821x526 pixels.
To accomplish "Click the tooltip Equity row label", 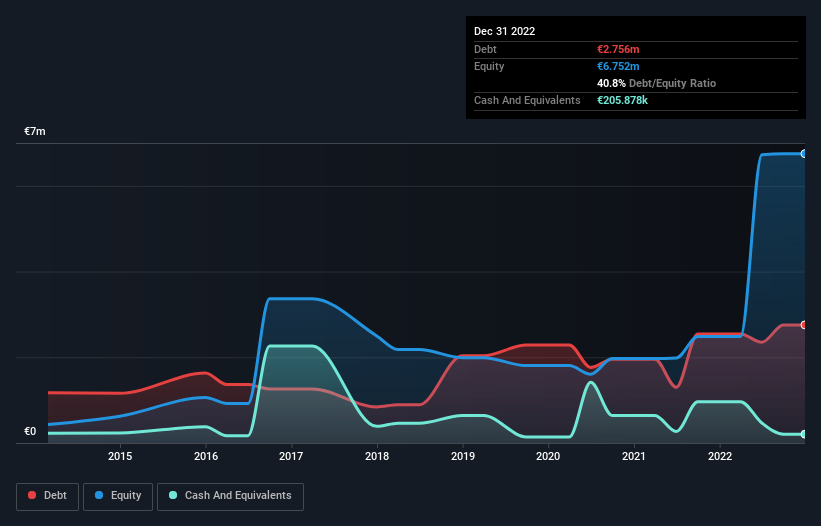I will click(489, 66).
